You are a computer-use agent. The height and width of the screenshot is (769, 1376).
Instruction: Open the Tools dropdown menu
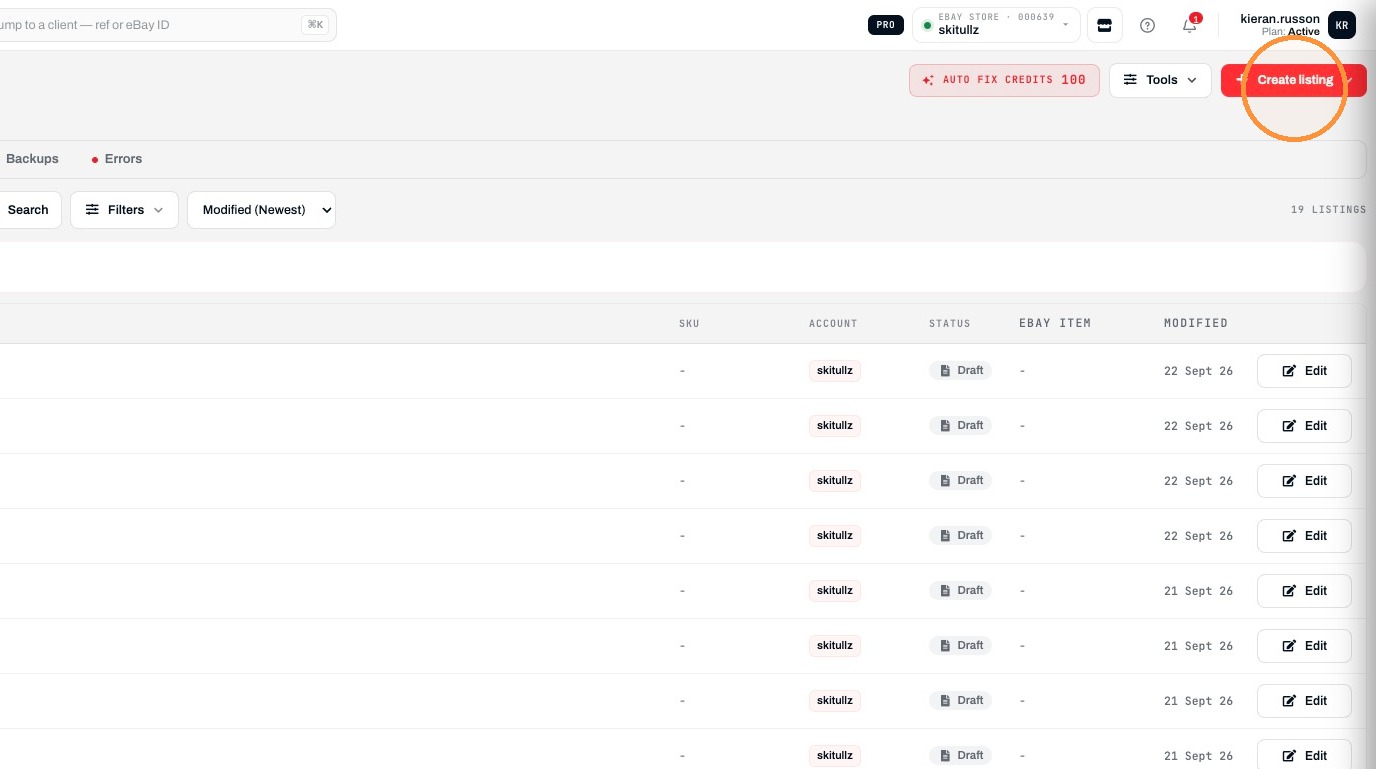click(1160, 80)
